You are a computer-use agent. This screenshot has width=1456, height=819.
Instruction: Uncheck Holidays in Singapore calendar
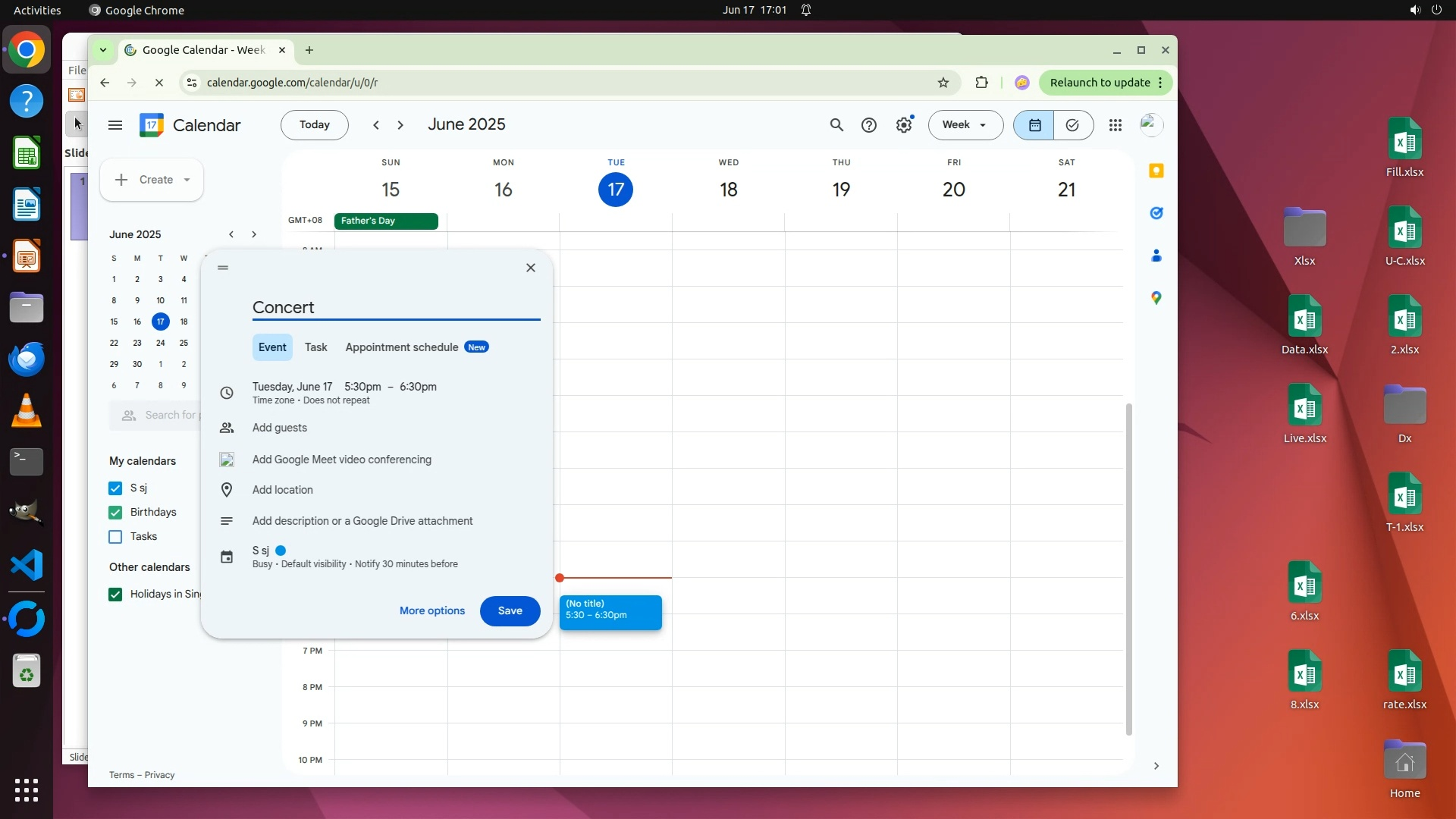115,595
